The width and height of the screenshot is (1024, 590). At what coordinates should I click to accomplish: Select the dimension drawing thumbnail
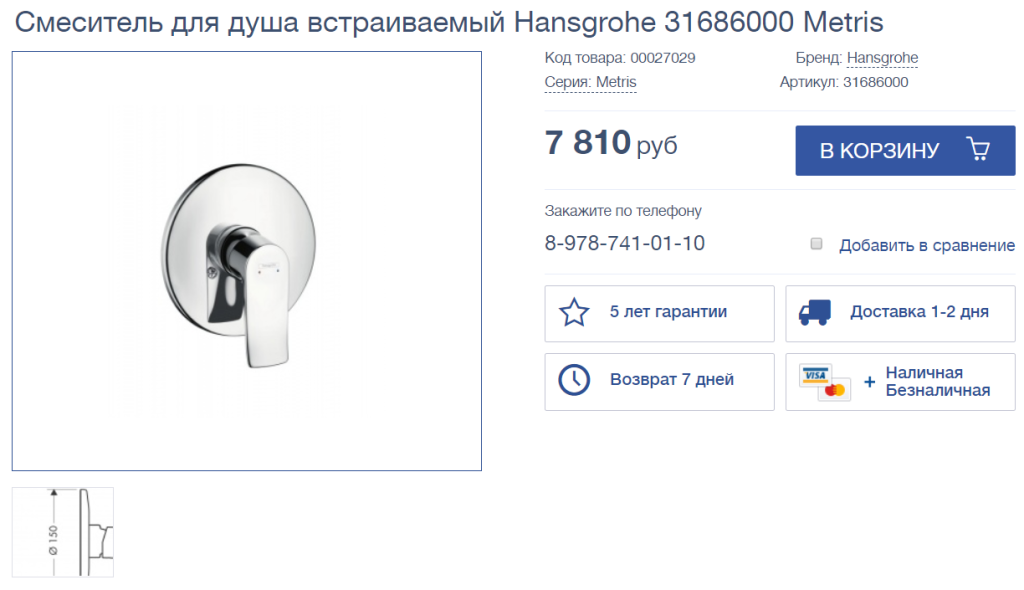[63, 532]
